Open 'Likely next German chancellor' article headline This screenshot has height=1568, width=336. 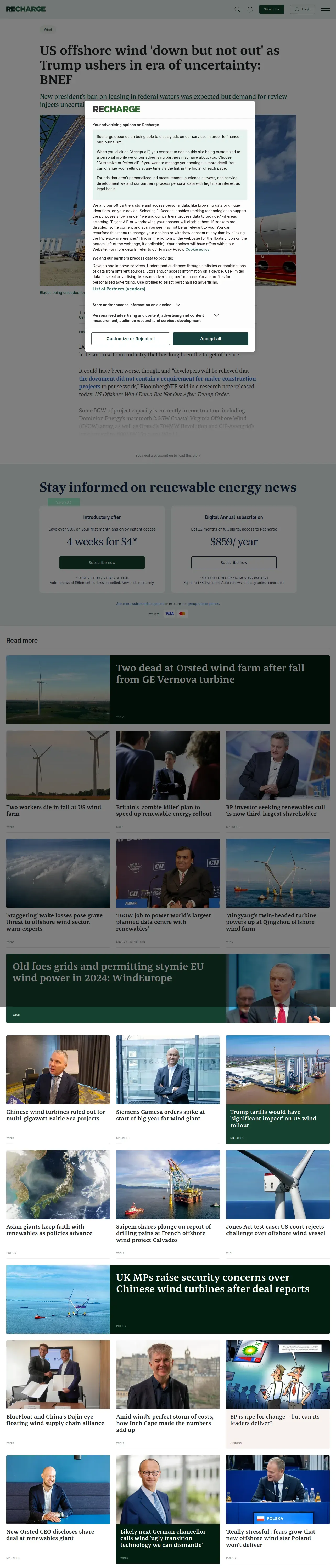pos(163,1538)
